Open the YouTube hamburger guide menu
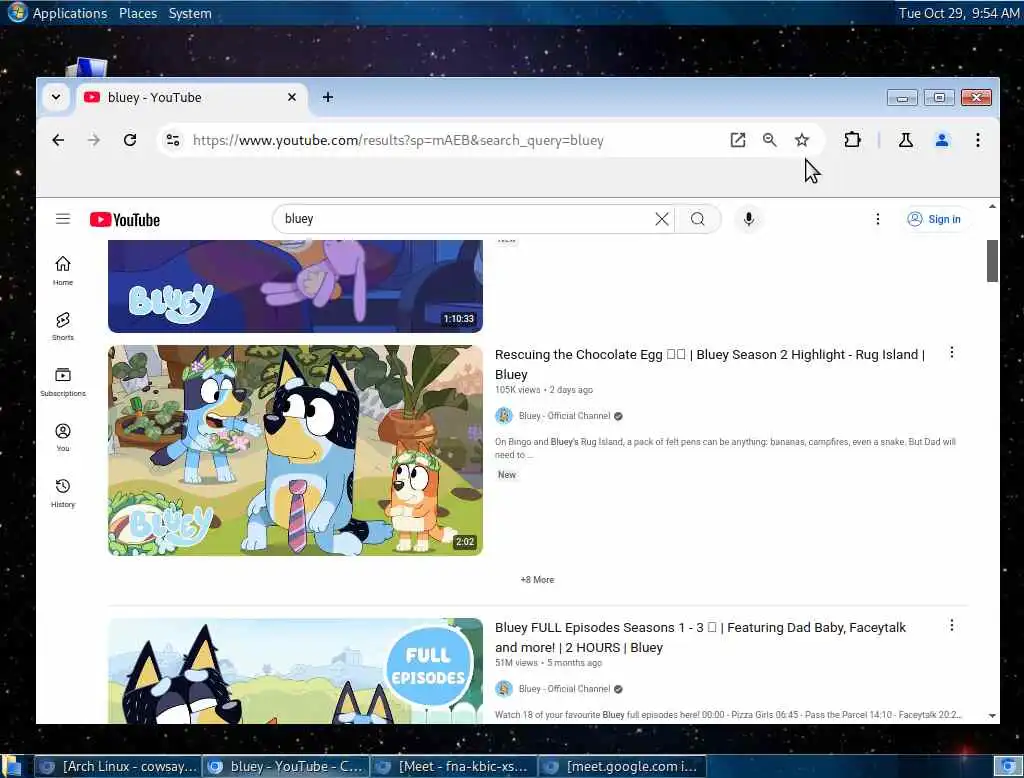This screenshot has height=778, width=1024. point(63,219)
